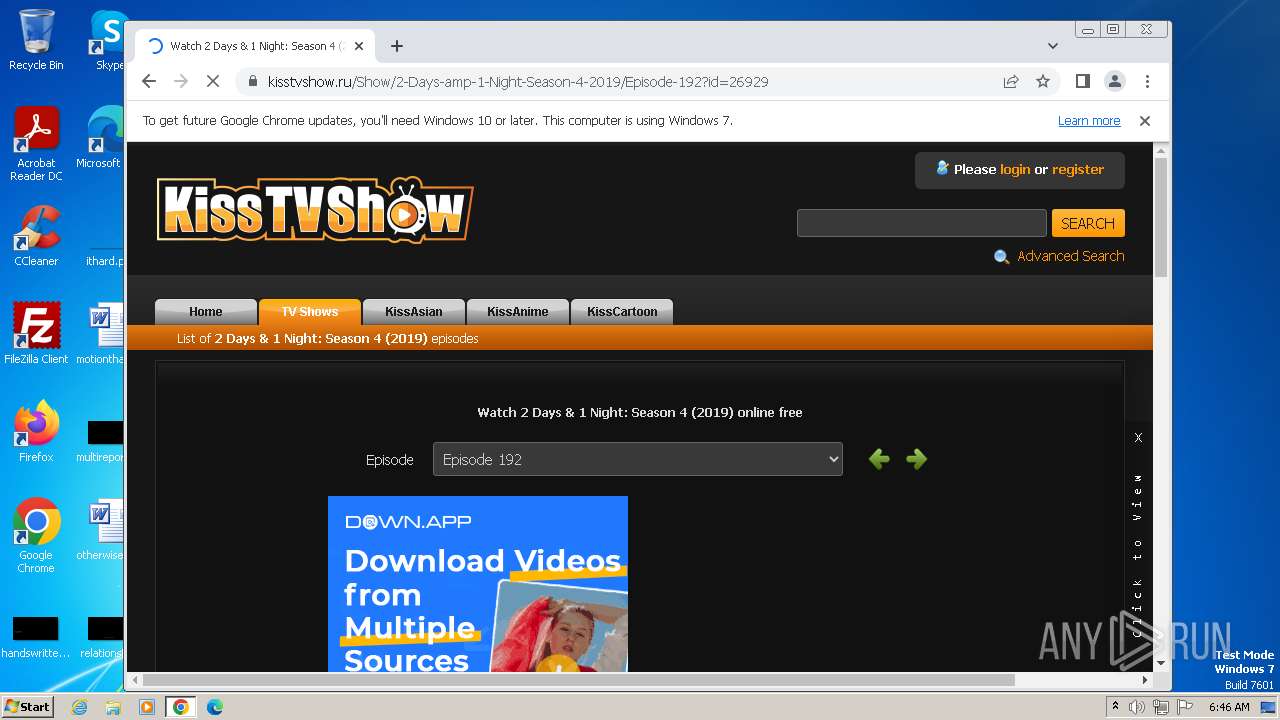Launch CCleaner from the desktop

point(36,236)
